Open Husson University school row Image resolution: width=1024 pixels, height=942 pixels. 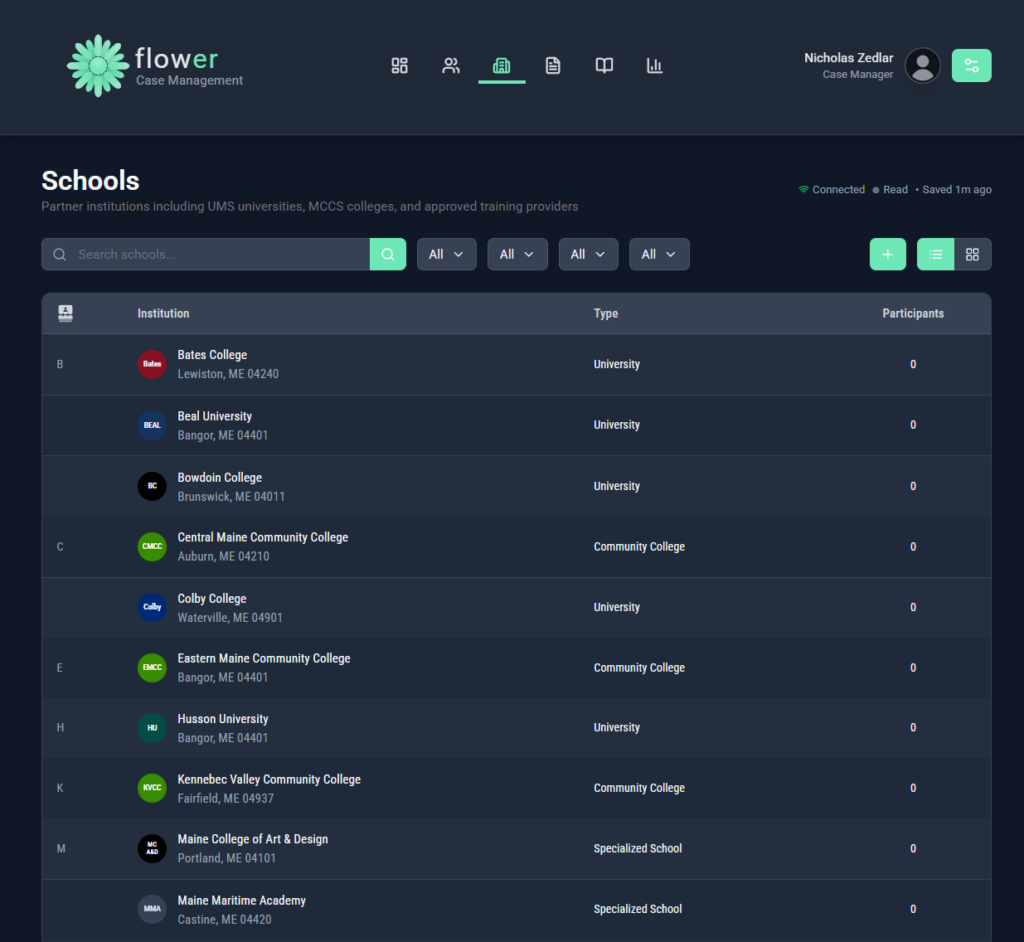click(x=223, y=719)
